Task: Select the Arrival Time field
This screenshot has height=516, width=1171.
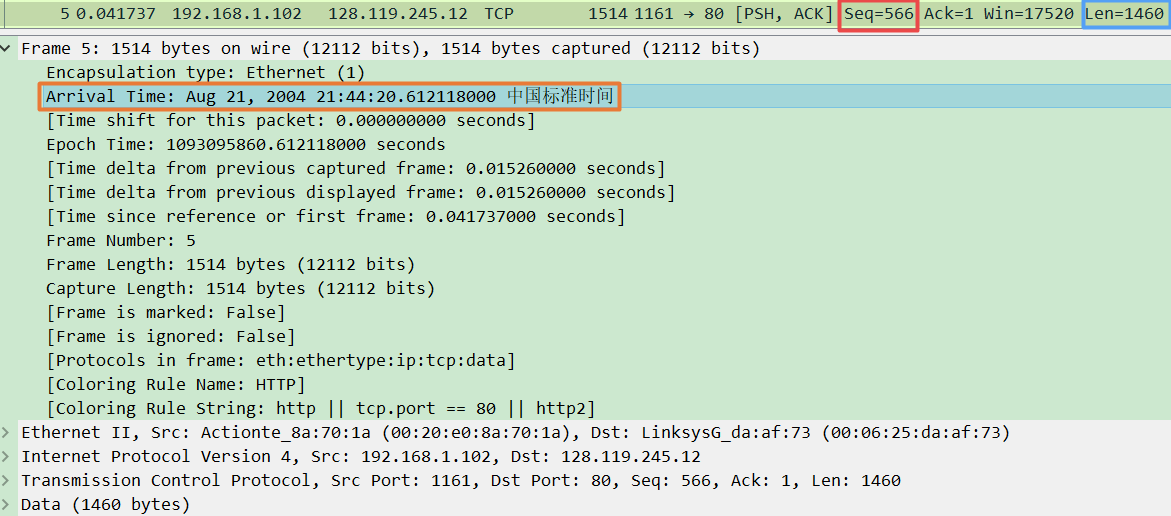Action: pos(329,96)
